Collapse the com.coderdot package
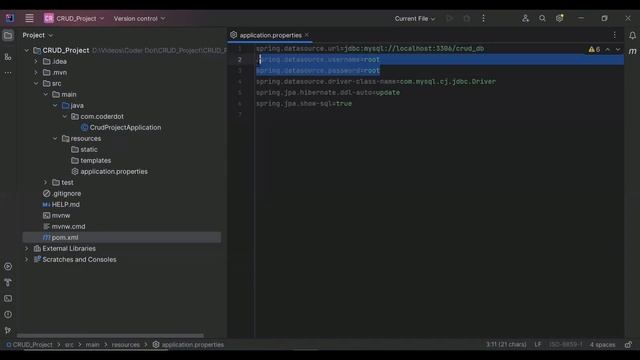Screen dimensions: 640x360 (x=64, y=116)
